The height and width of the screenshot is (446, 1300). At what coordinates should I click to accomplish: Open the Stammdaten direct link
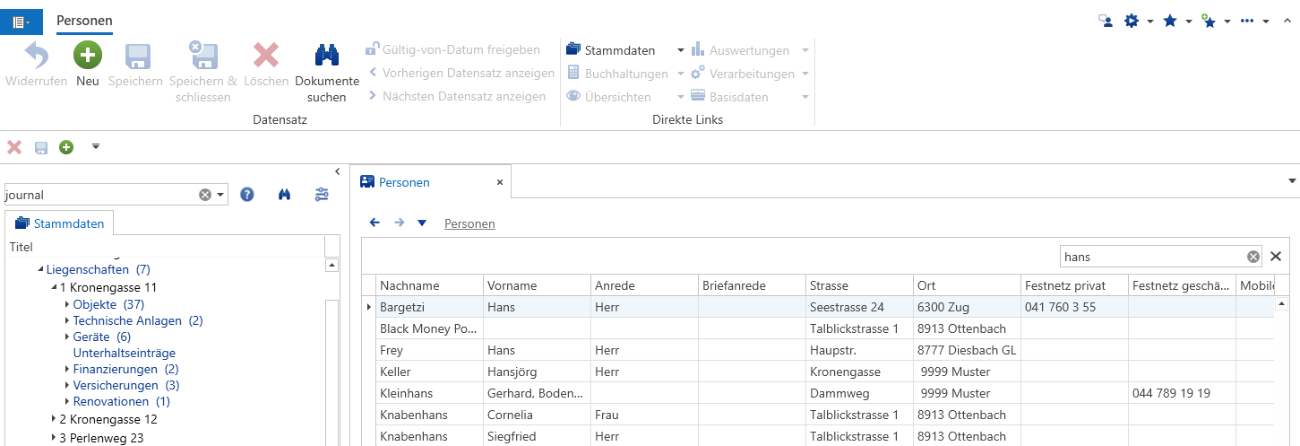coord(611,50)
